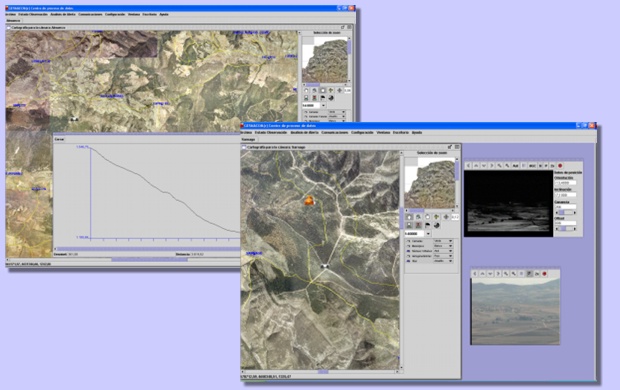
Task: Open Comunicaciones menu in the front window
Action: 335,133
